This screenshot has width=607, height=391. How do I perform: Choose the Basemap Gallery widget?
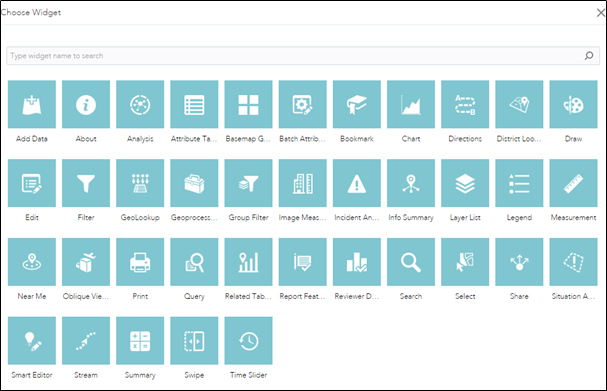coord(249,104)
